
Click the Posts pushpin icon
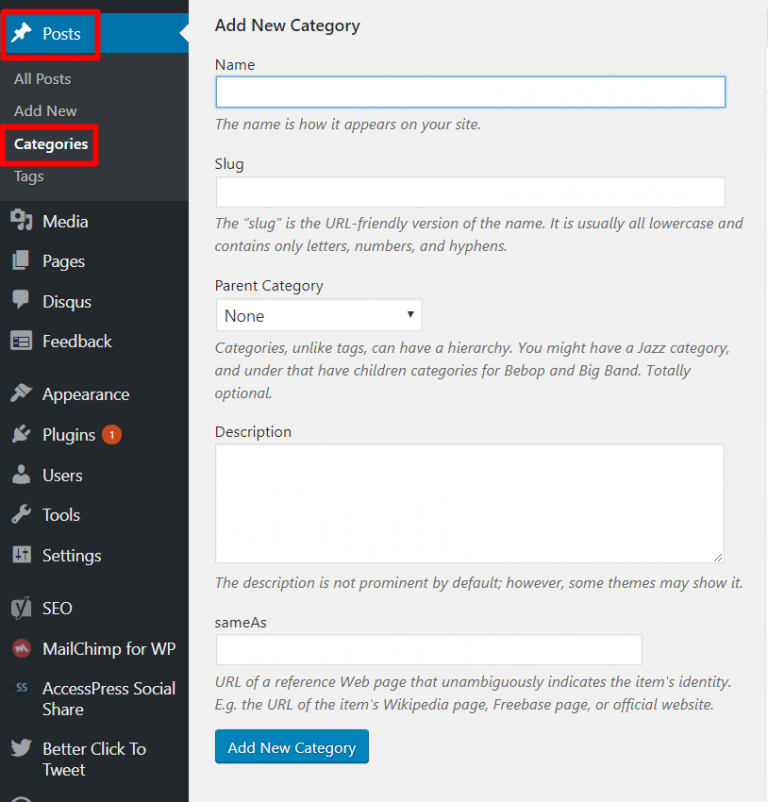pos(22,33)
